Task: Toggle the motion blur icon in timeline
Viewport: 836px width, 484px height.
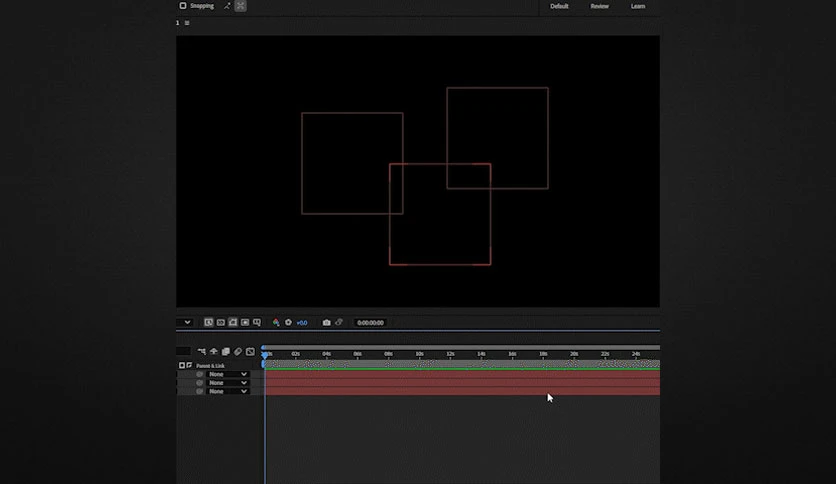Action: click(238, 351)
